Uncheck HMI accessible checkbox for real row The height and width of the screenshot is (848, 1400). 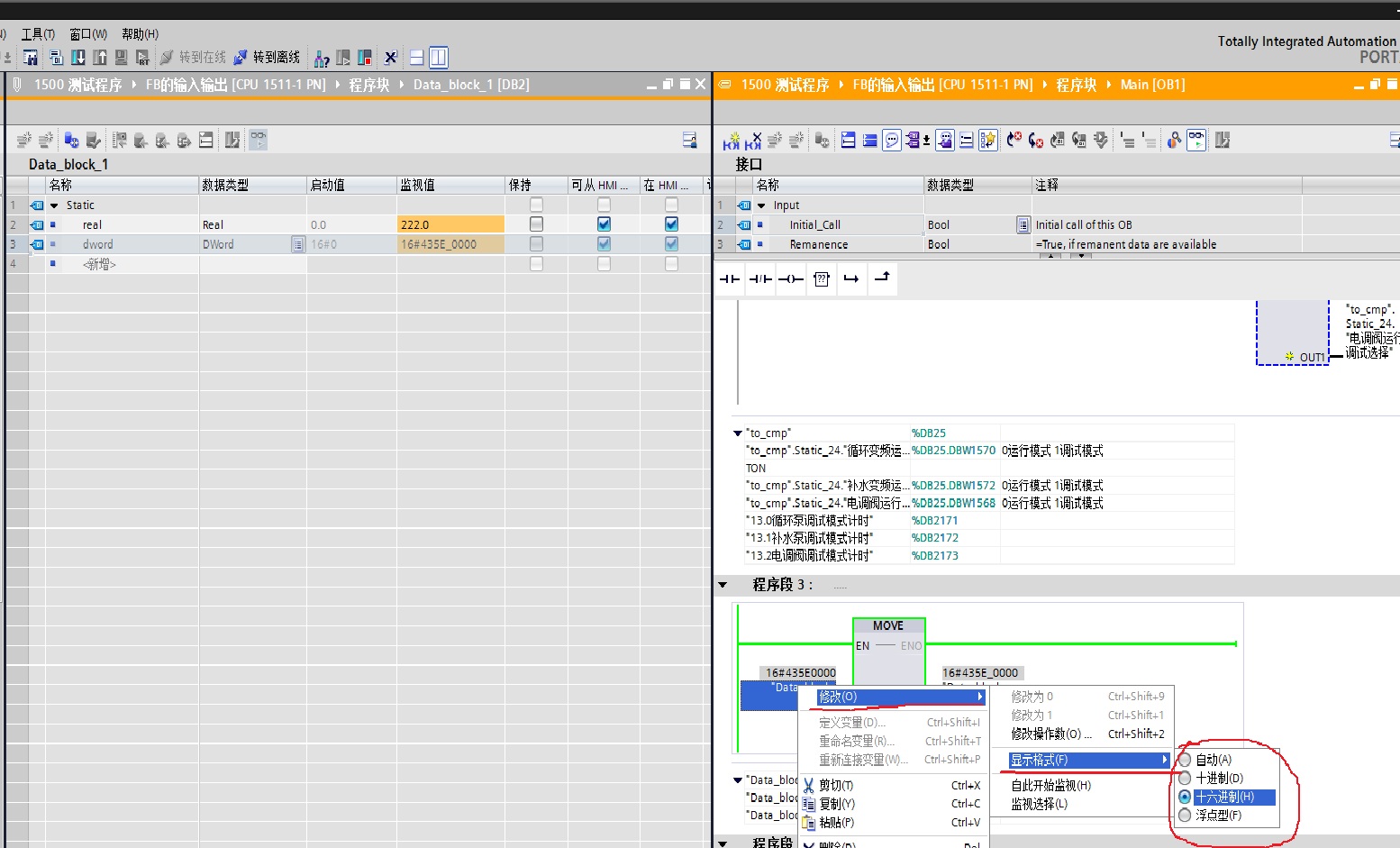click(x=604, y=224)
